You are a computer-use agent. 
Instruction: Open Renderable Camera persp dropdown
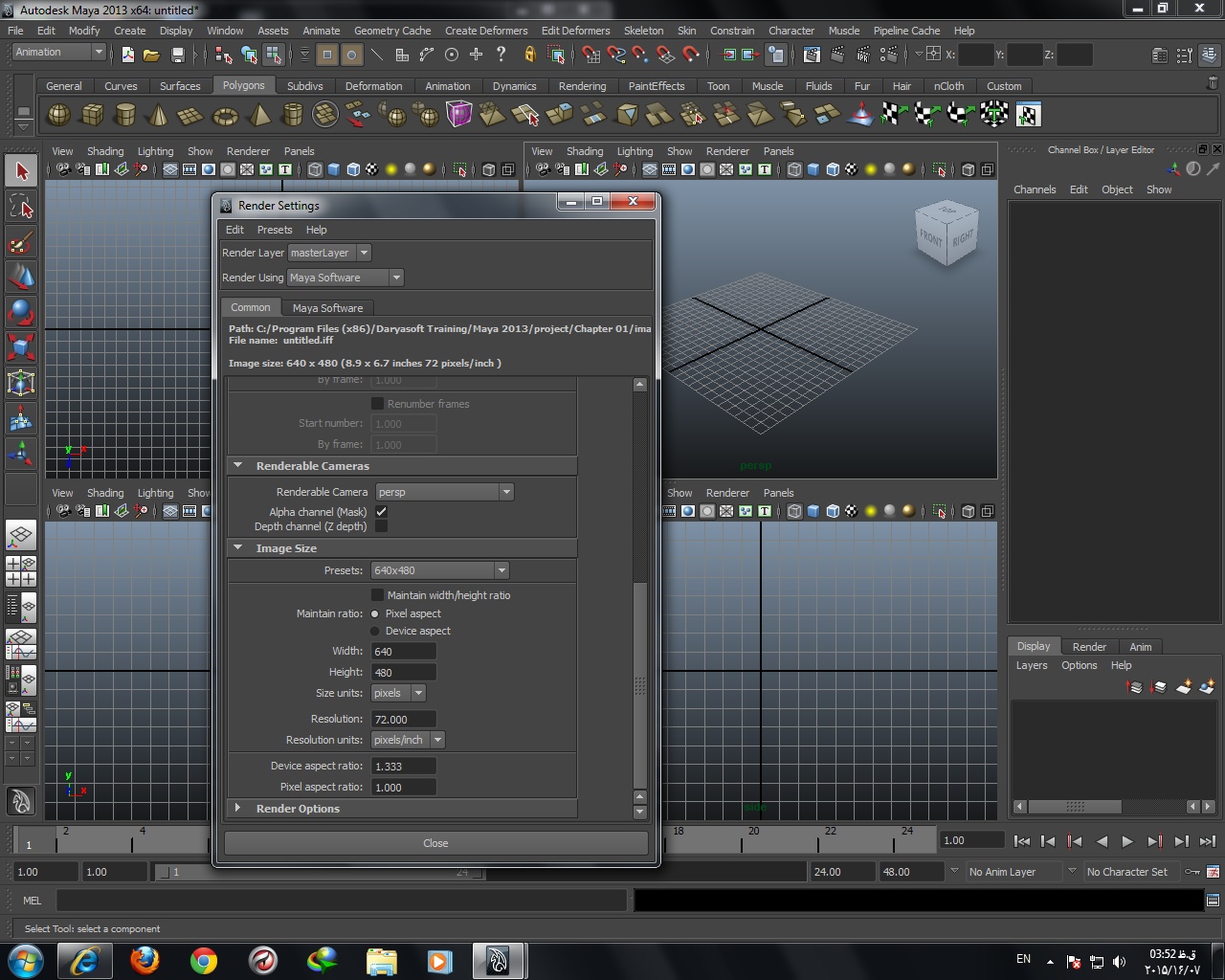tap(444, 492)
